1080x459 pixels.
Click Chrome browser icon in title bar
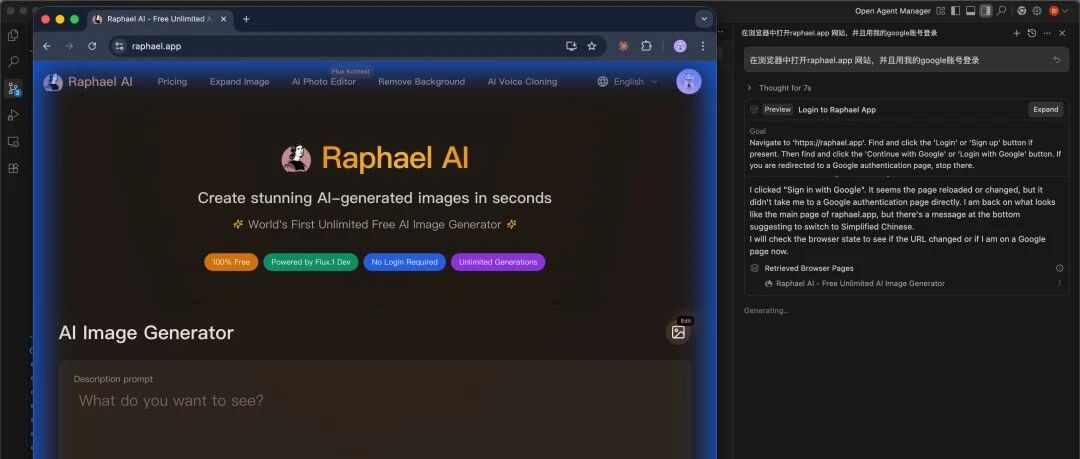click(x=1021, y=11)
